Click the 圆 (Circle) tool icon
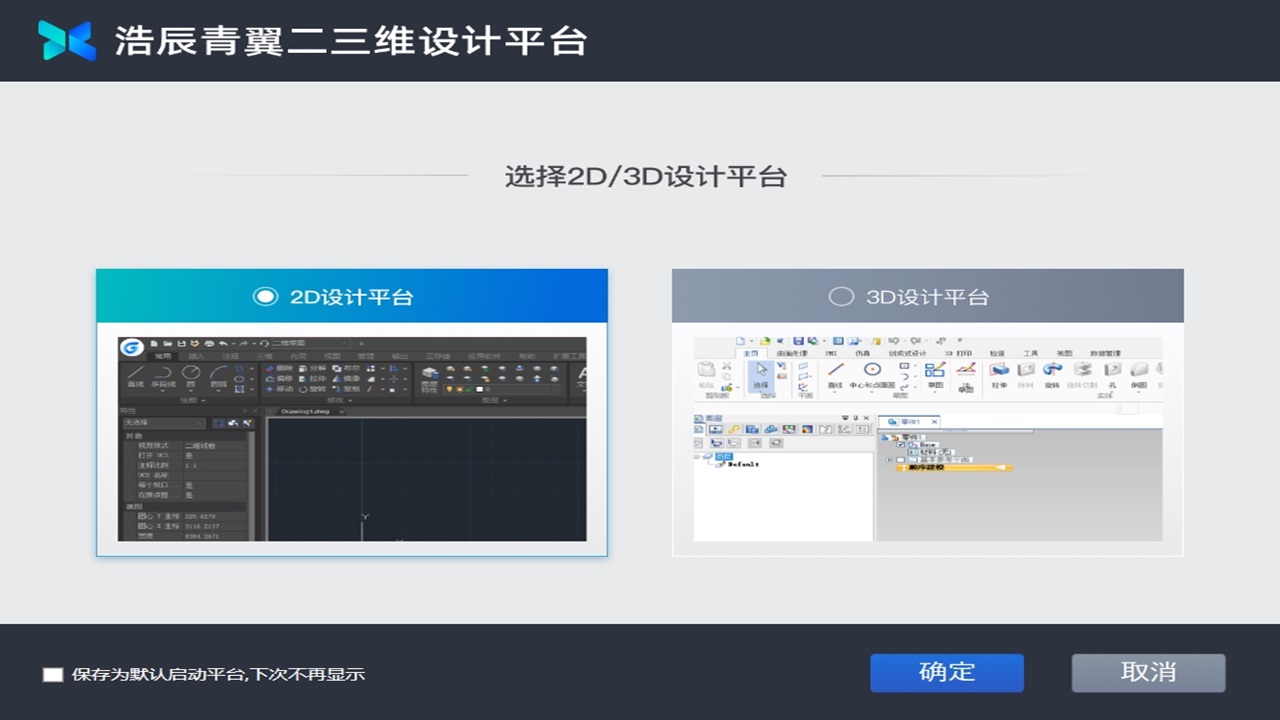 [192, 370]
